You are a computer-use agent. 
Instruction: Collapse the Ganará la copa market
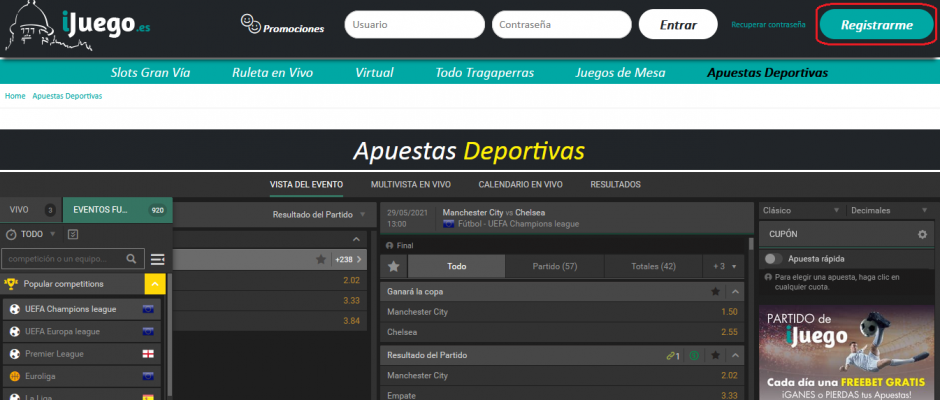(x=736, y=291)
